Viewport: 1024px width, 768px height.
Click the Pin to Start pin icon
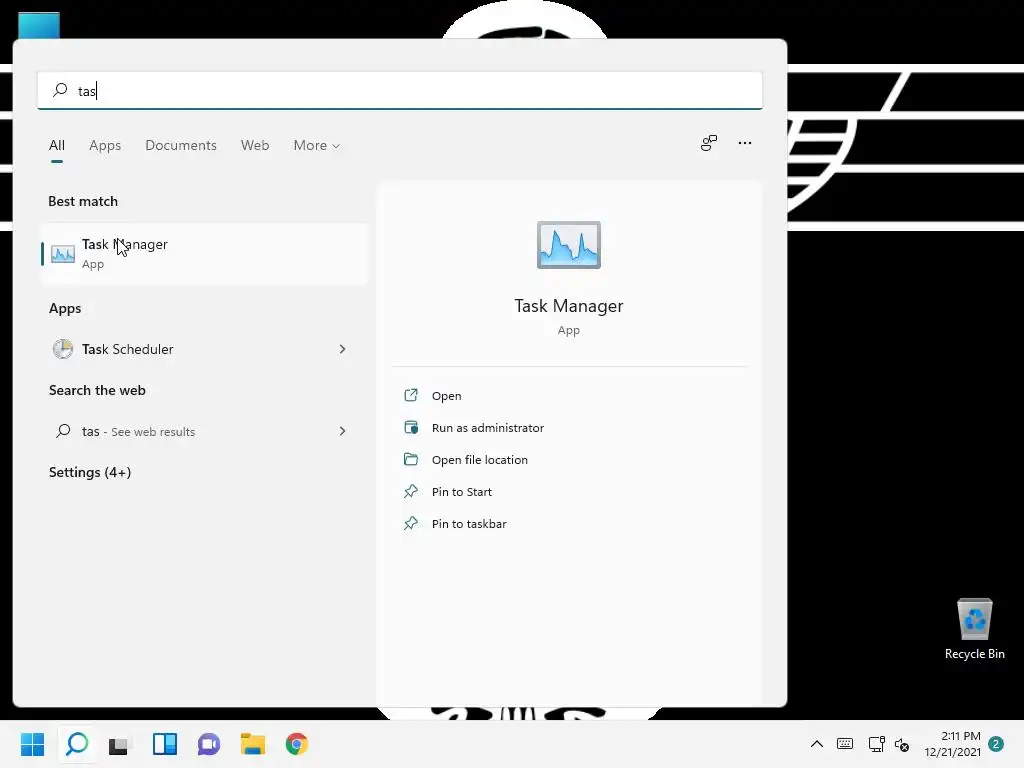click(411, 491)
